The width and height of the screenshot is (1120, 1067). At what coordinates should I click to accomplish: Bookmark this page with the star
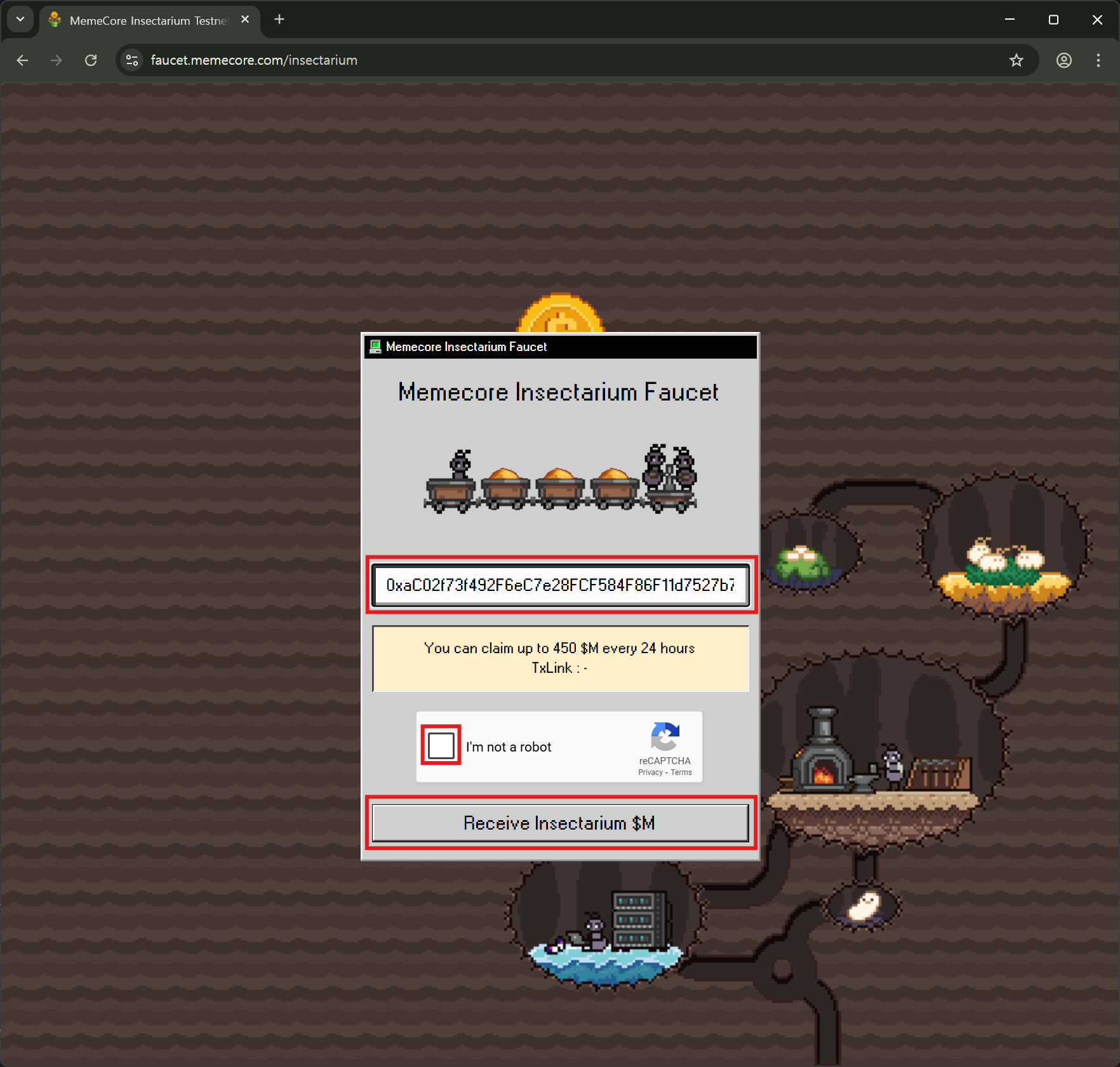tap(1017, 60)
